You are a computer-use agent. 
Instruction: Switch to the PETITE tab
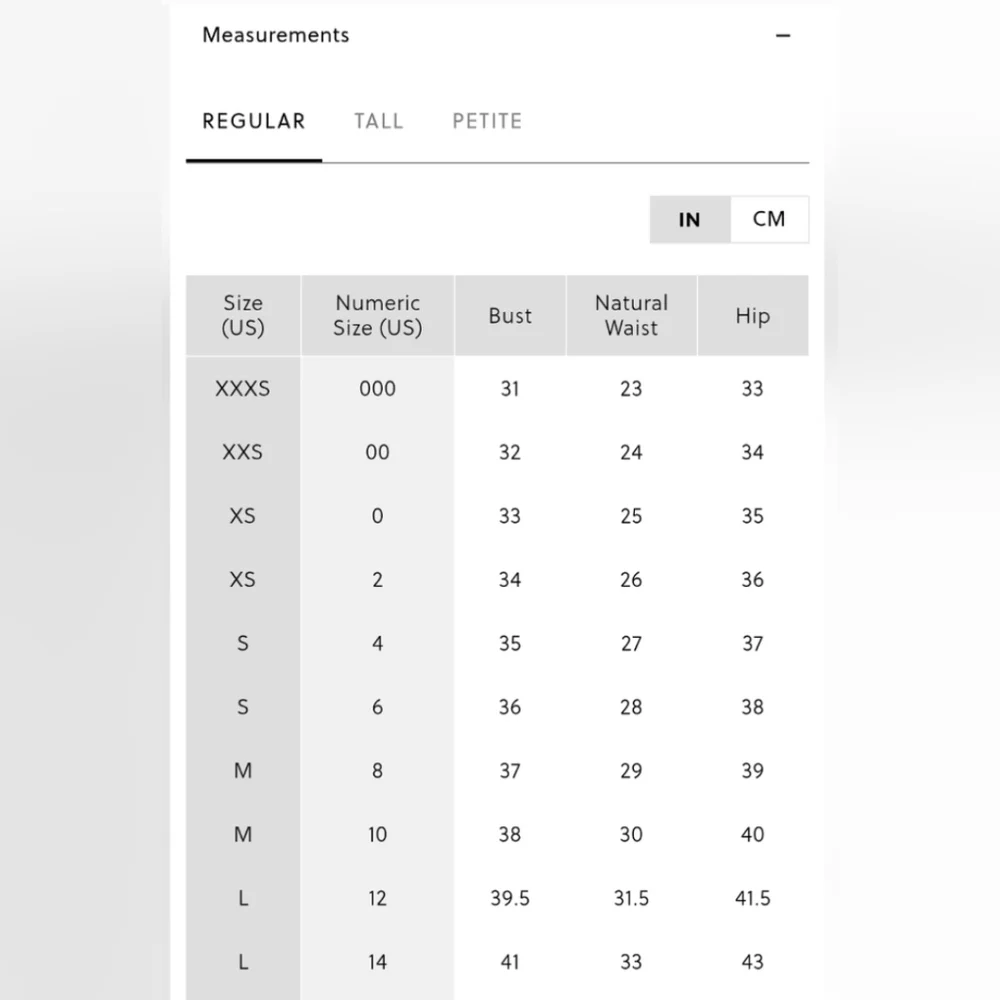(x=487, y=121)
